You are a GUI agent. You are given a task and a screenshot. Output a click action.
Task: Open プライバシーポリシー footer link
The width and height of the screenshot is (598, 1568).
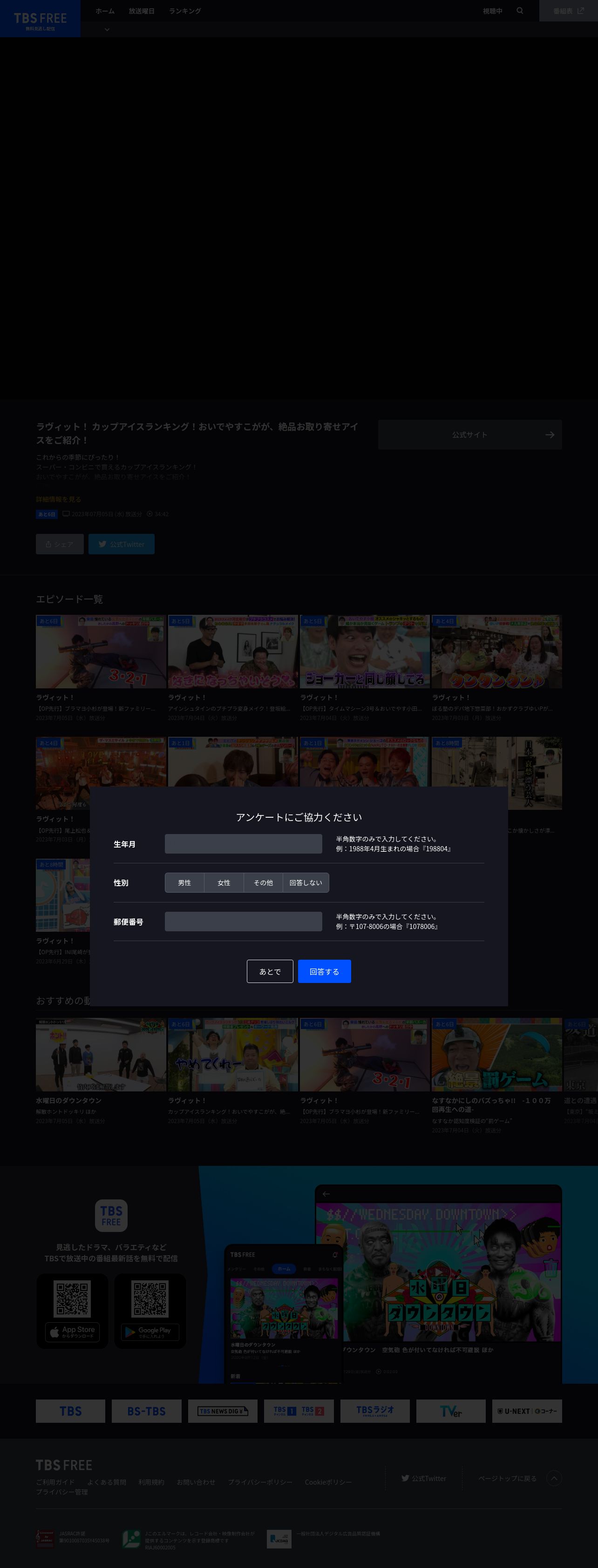tap(260, 1482)
